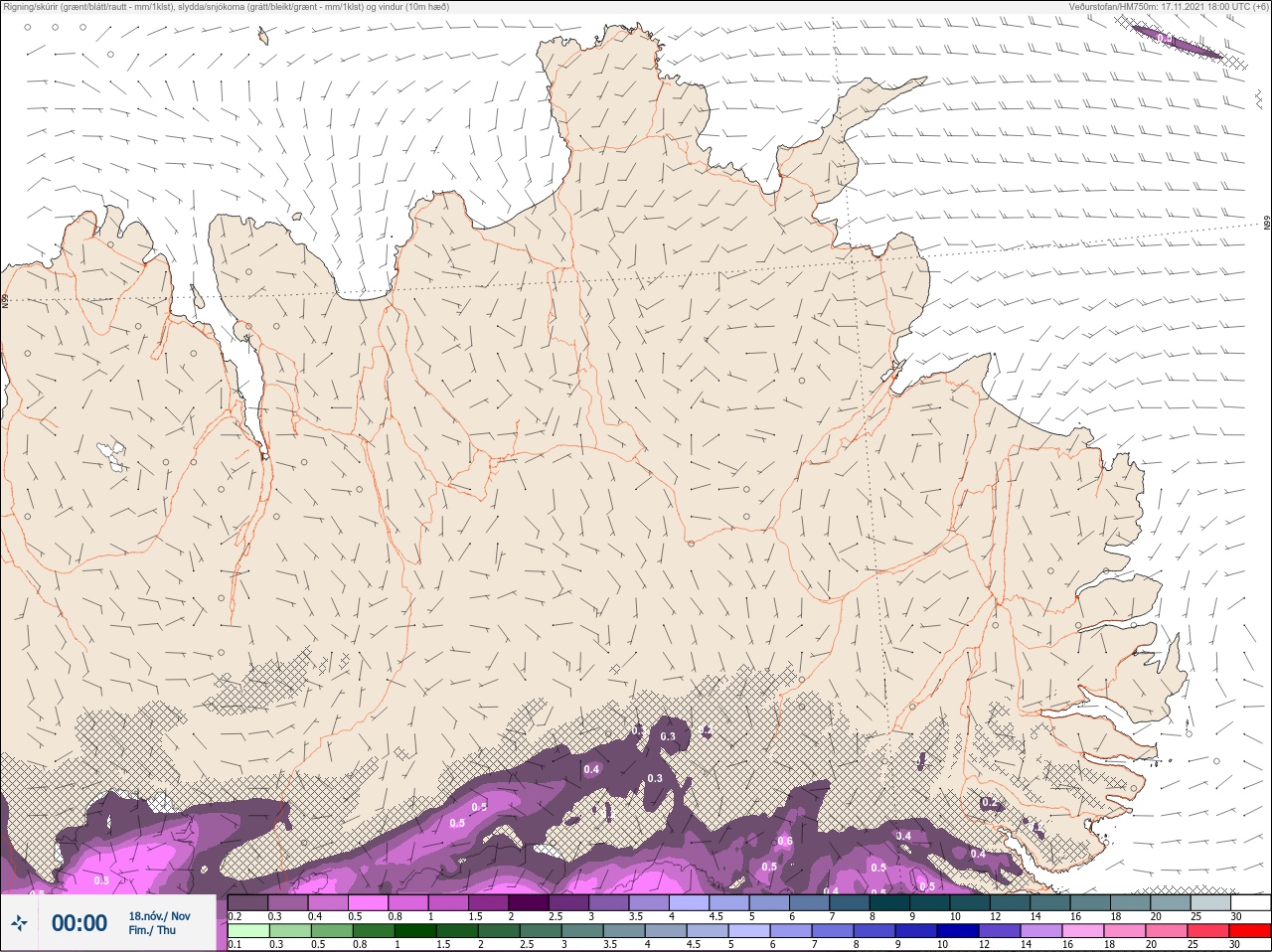Pick the top-row legend swatch between 0.5 and 0.8

pyautogui.click(x=369, y=902)
